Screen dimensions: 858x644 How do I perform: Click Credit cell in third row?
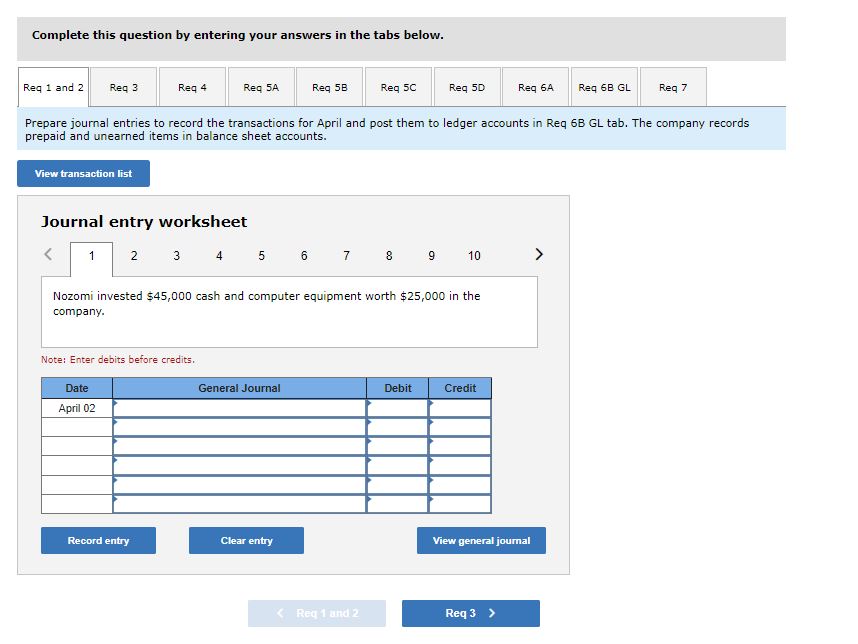click(460, 446)
